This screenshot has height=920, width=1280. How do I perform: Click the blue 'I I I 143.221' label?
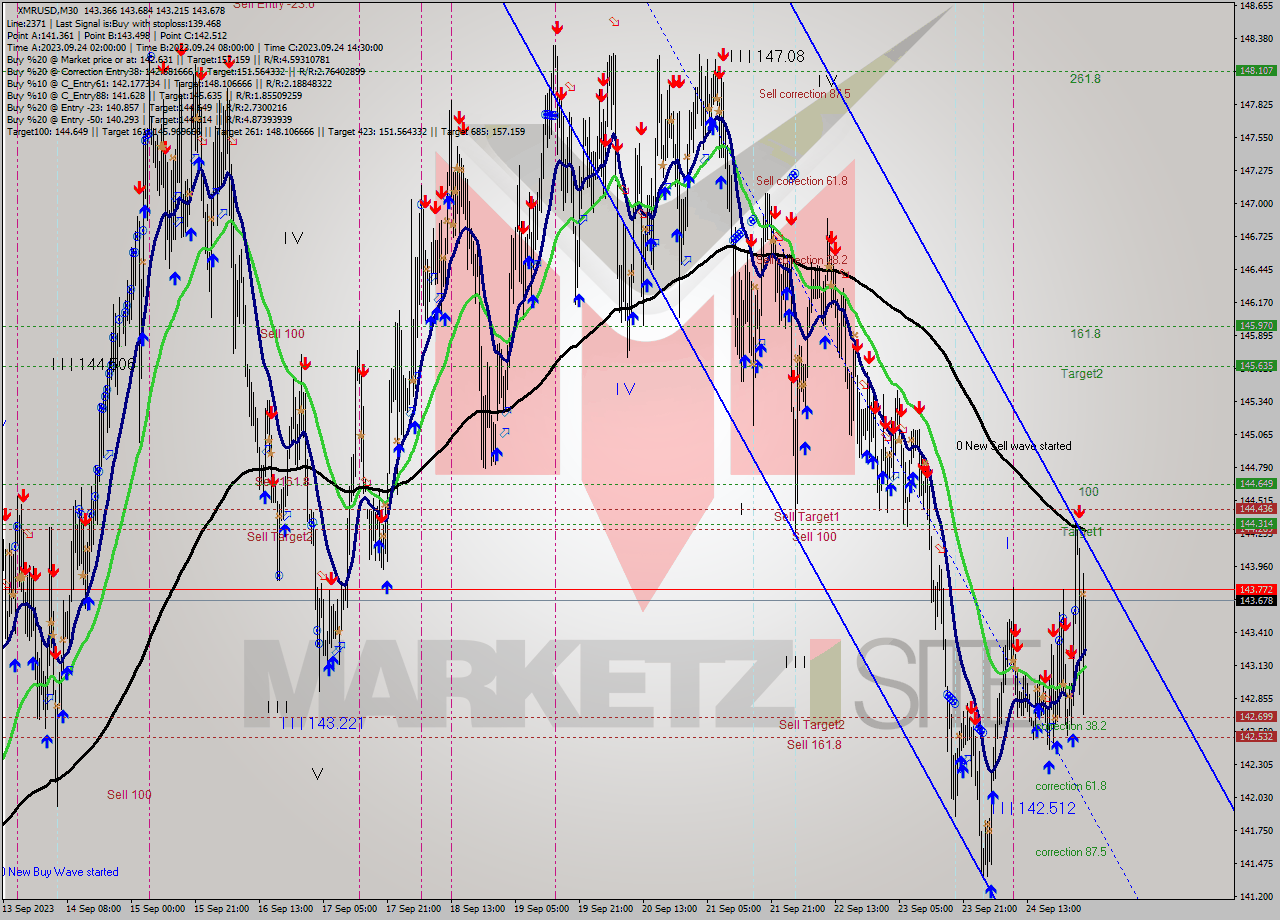321,723
